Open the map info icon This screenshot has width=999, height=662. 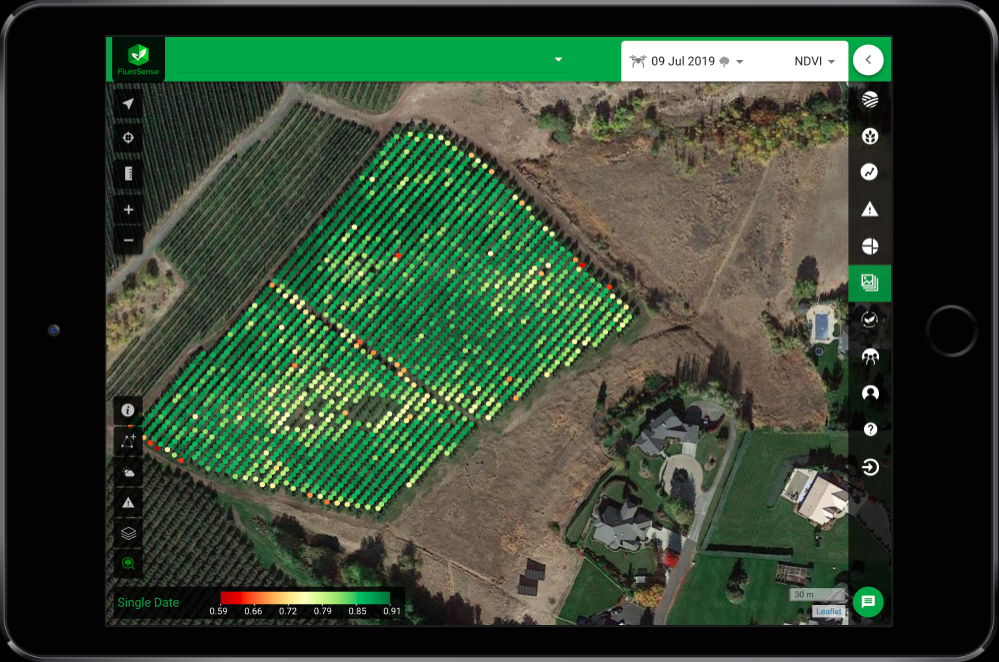click(128, 410)
